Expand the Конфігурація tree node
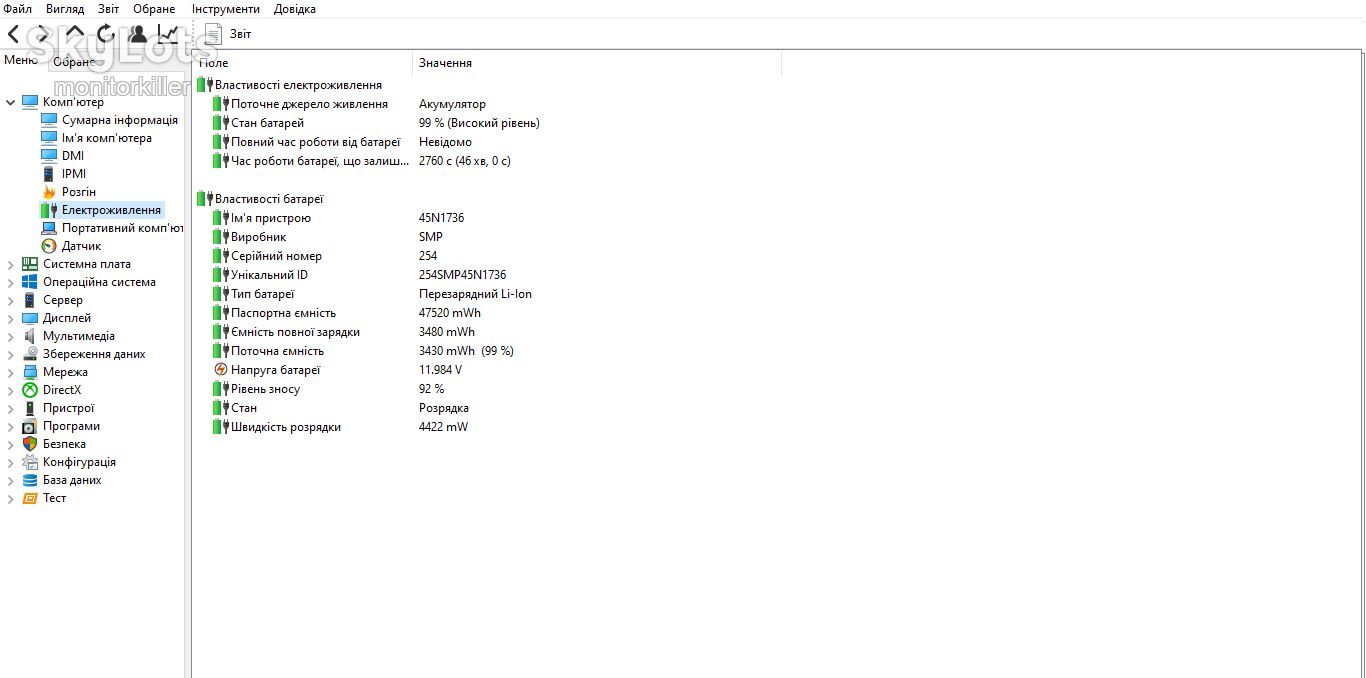The image size is (1366, 678). pos(11,462)
